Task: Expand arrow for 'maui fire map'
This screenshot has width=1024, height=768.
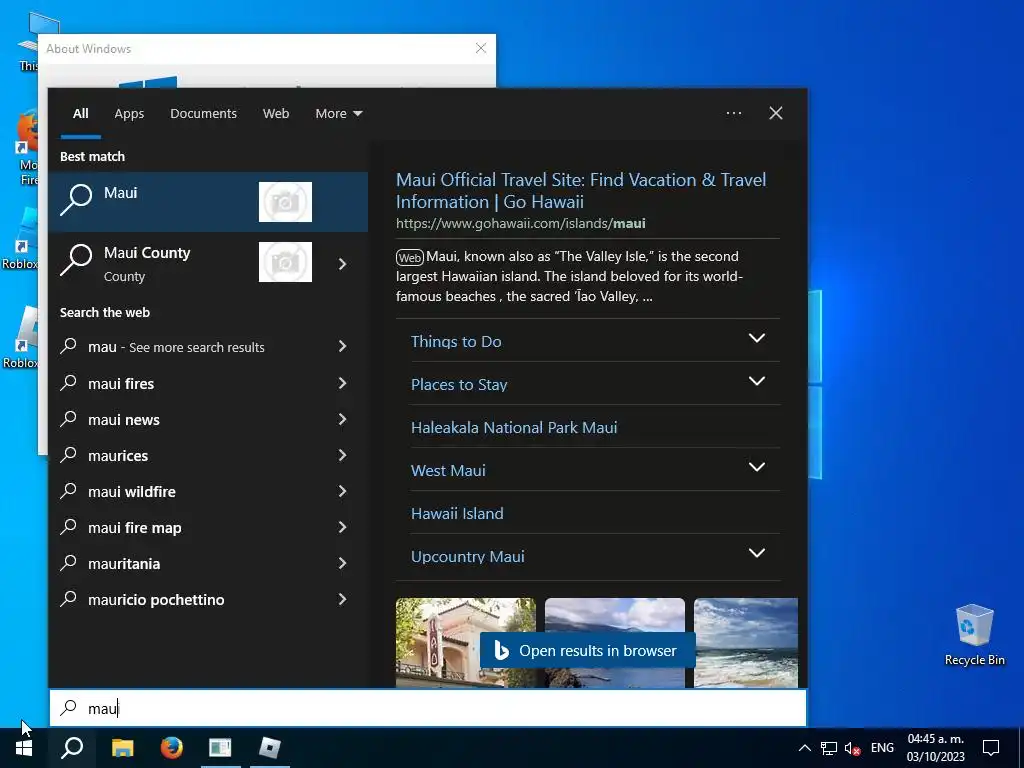Action: point(343,526)
